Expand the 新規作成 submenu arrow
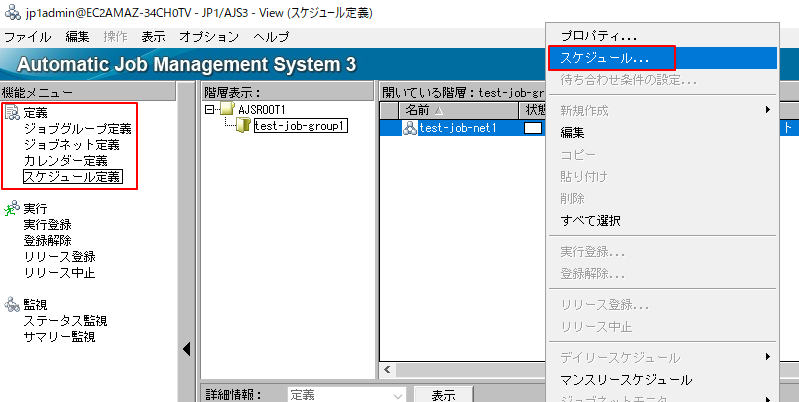Screen dimensions: 799x402 [x=767, y=110]
